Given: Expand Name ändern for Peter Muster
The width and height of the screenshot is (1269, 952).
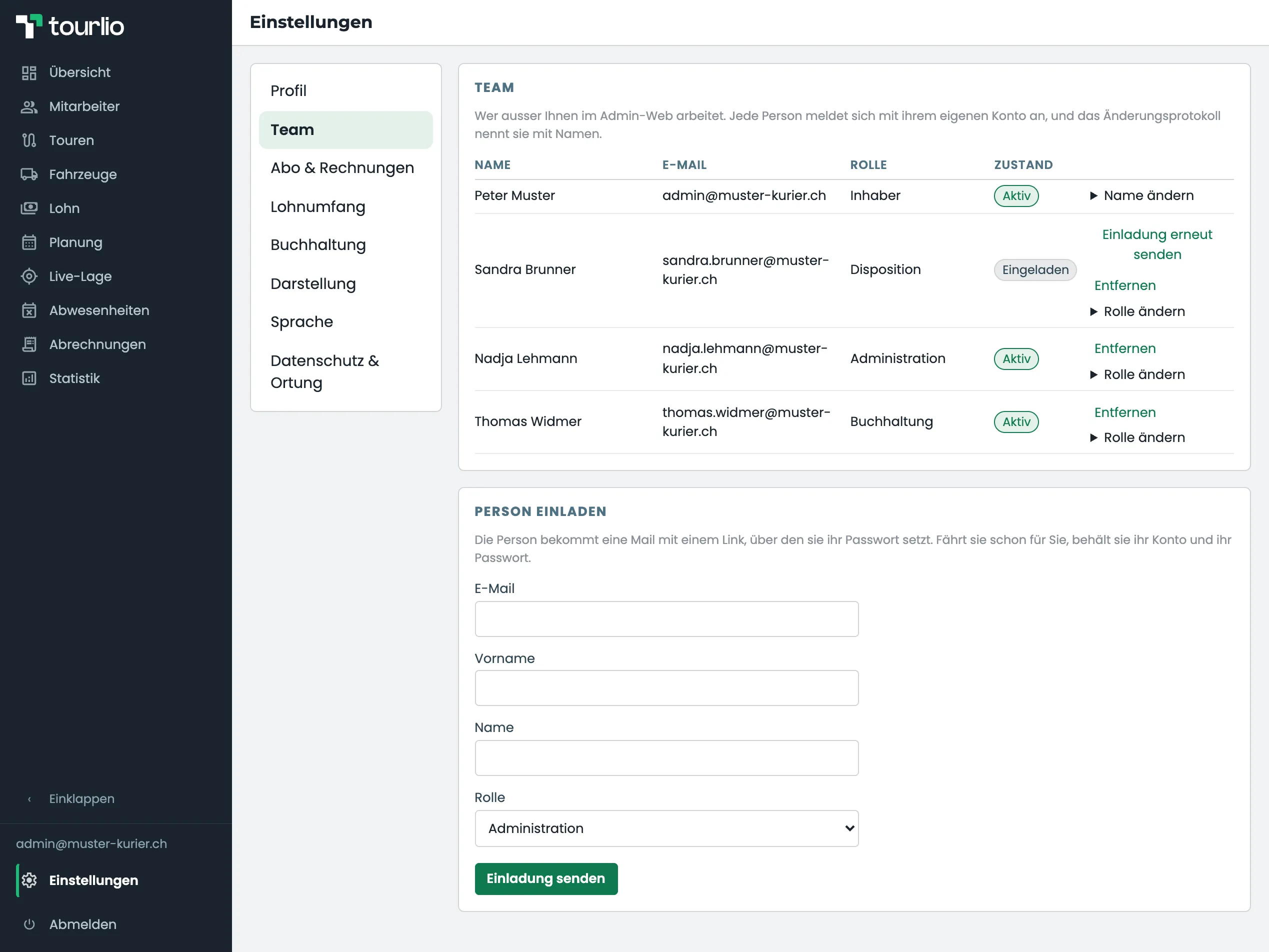Looking at the screenshot, I should point(1141,195).
